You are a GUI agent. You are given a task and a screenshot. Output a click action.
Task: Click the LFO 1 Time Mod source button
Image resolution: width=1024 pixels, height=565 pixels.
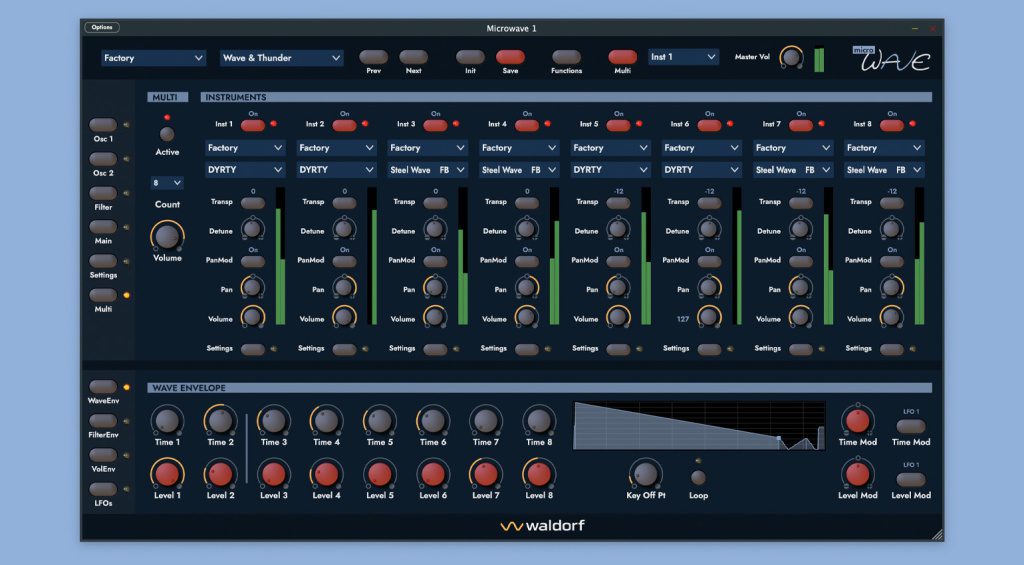coord(910,427)
